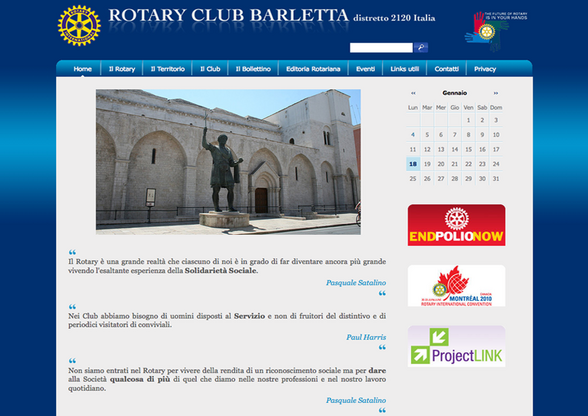Open the Home menu item

click(x=82, y=69)
